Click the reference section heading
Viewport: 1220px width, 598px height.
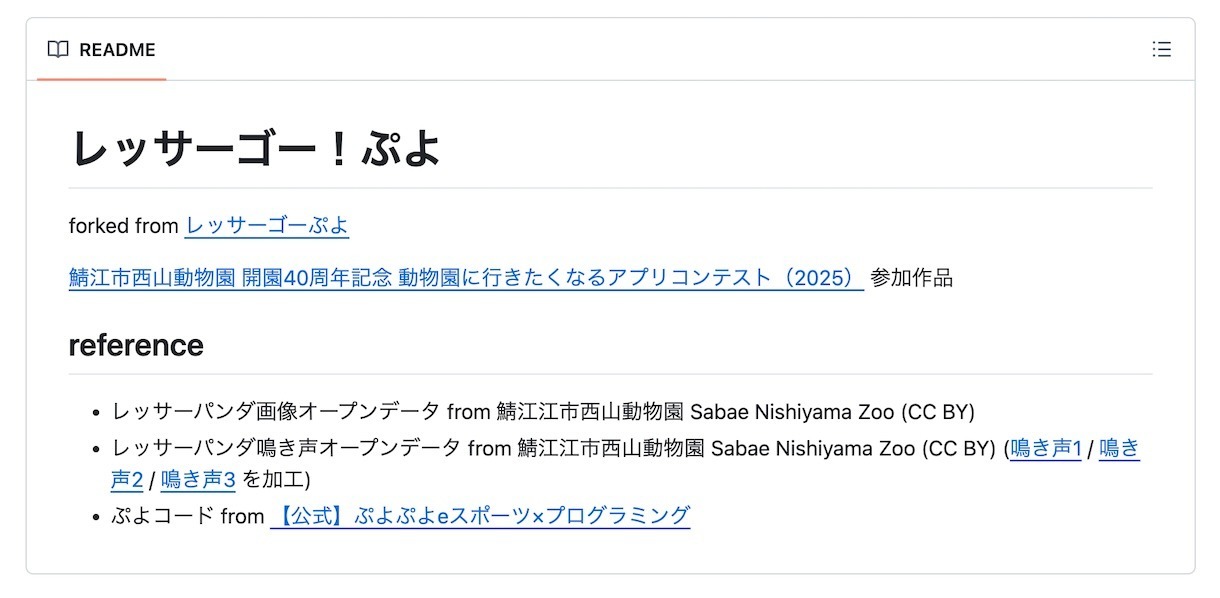click(136, 345)
